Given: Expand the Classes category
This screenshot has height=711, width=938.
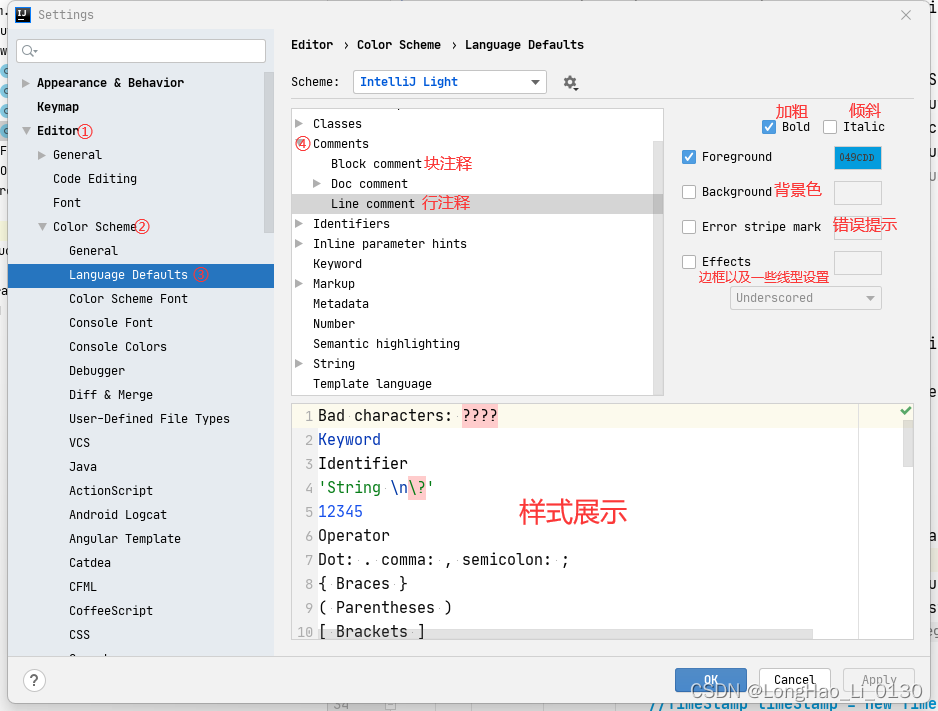Looking at the screenshot, I should (x=299, y=124).
